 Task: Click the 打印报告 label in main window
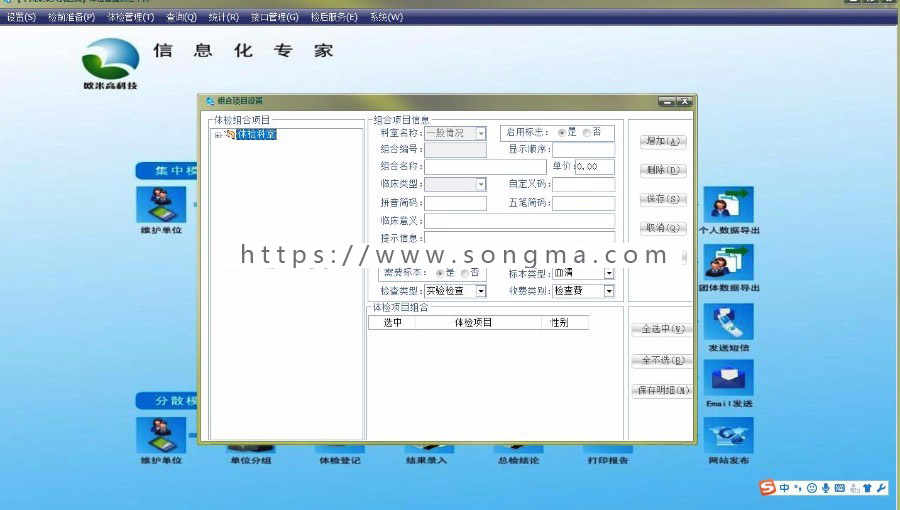coord(608,461)
